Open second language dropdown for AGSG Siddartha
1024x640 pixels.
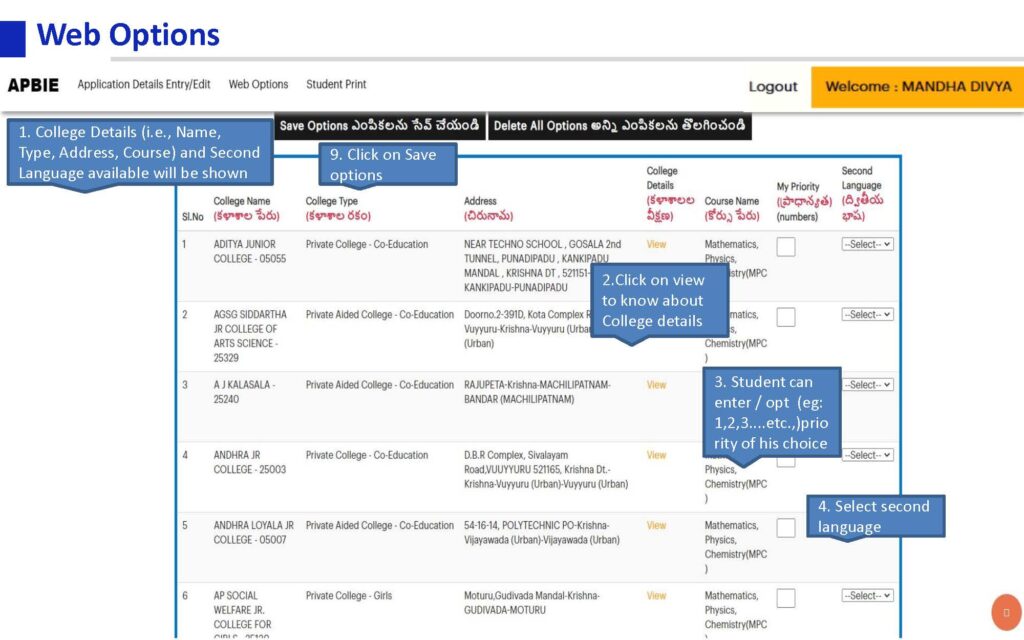pyautogui.click(x=867, y=315)
